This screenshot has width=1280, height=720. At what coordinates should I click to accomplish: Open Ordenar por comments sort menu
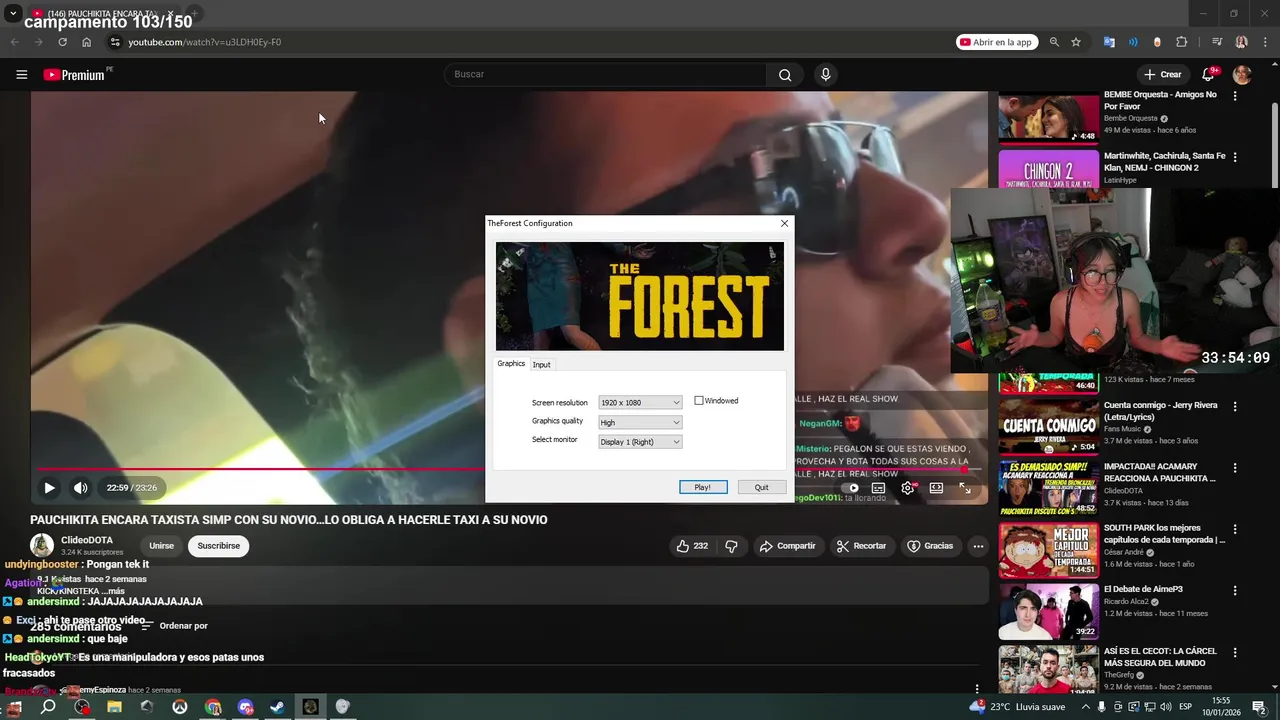[x=174, y=626]
